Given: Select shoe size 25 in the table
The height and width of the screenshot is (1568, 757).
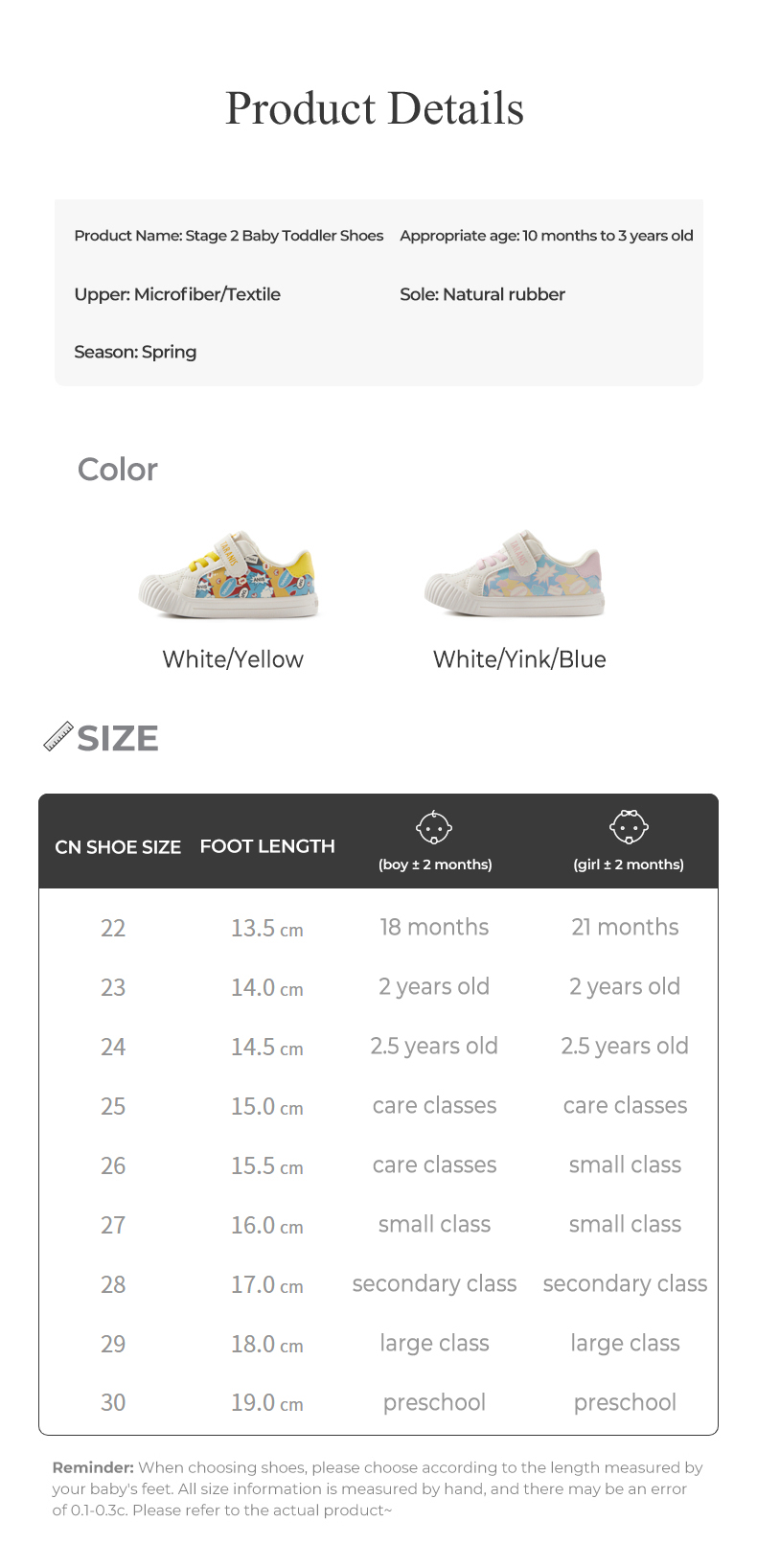Looking at the screenshot, I should click(113, 1106).
